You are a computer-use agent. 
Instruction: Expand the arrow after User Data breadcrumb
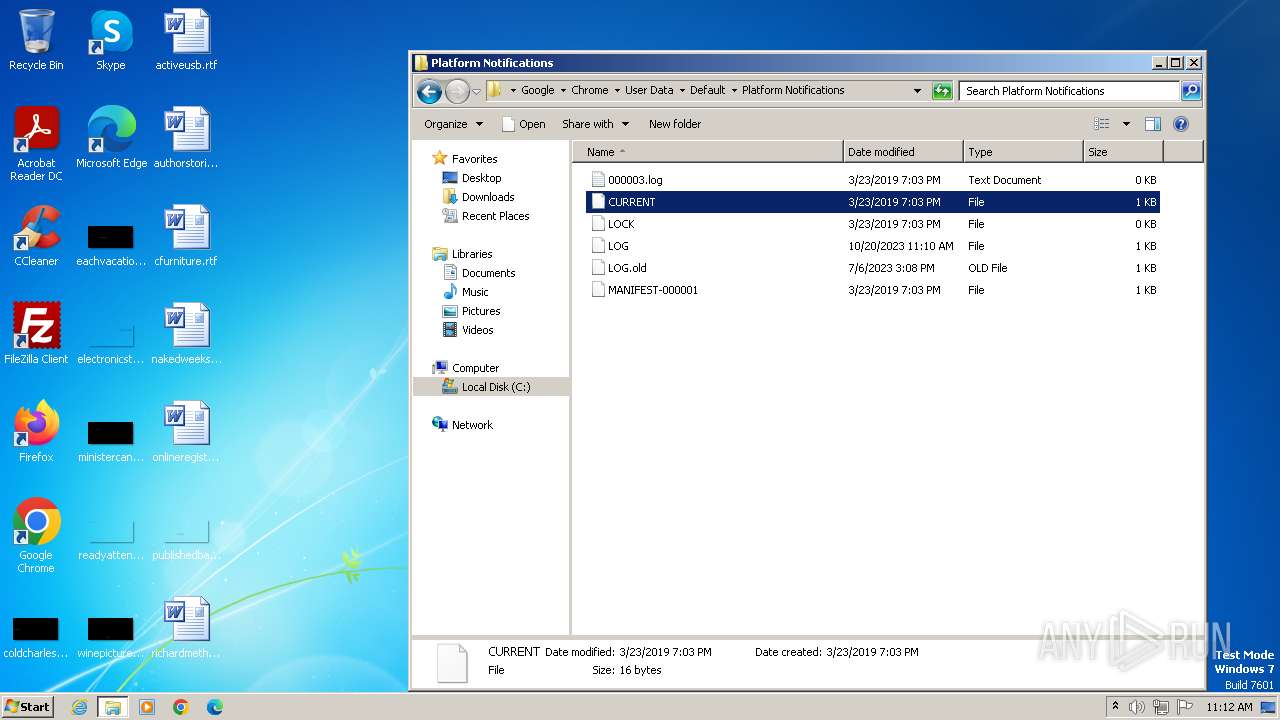pyautogui.click(x=682, y=90)
